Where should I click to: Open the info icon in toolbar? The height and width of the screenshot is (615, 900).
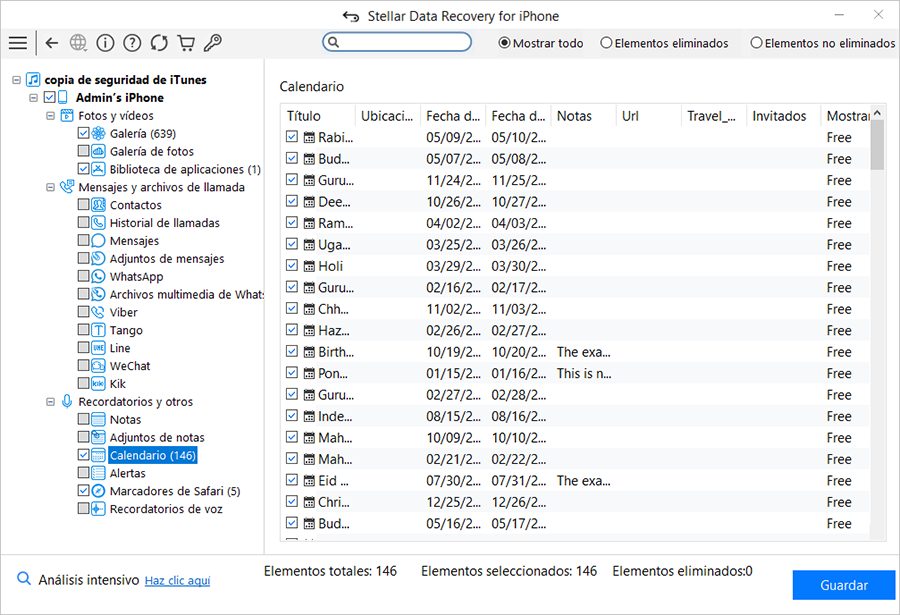tap(105, 43)
